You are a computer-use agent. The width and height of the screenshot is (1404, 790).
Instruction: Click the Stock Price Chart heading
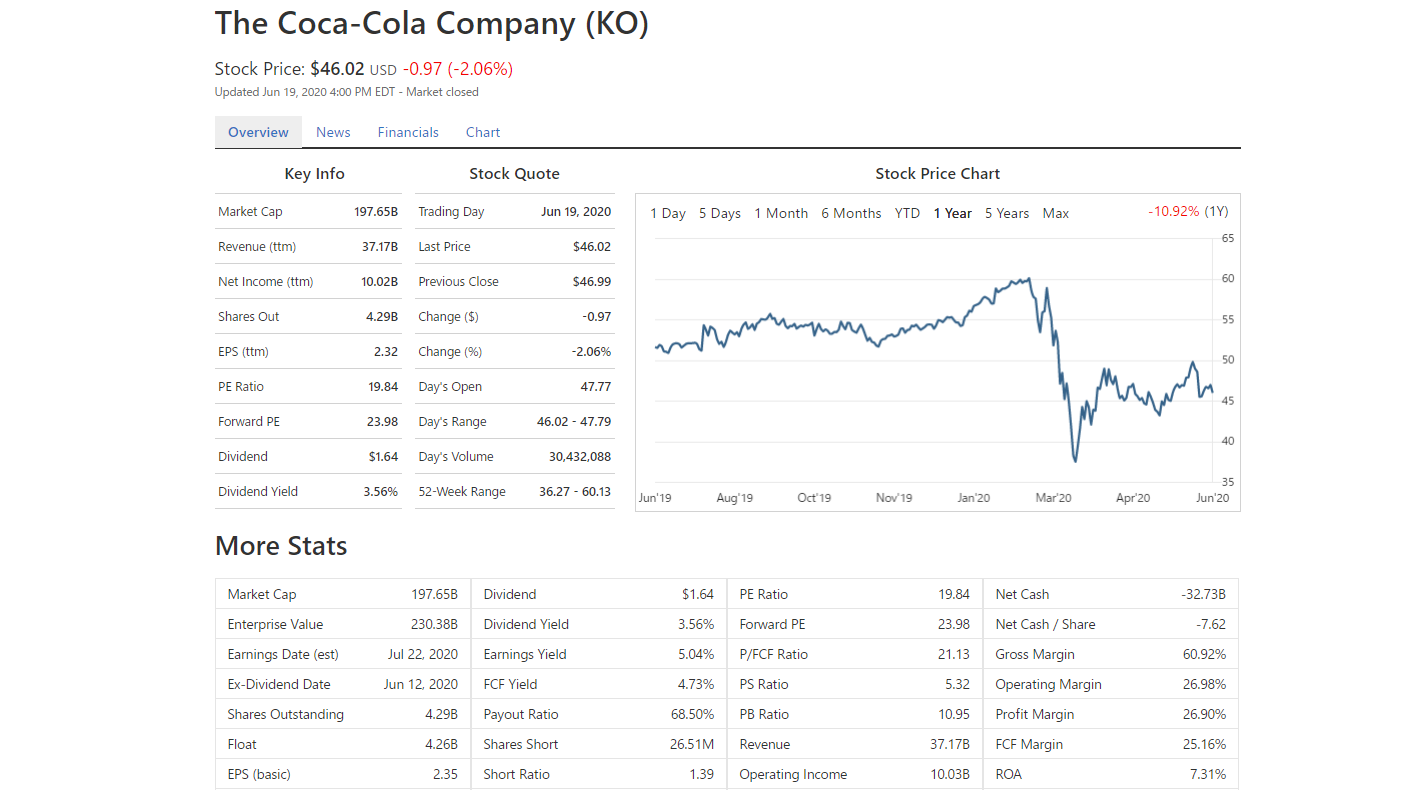[937, 174]
